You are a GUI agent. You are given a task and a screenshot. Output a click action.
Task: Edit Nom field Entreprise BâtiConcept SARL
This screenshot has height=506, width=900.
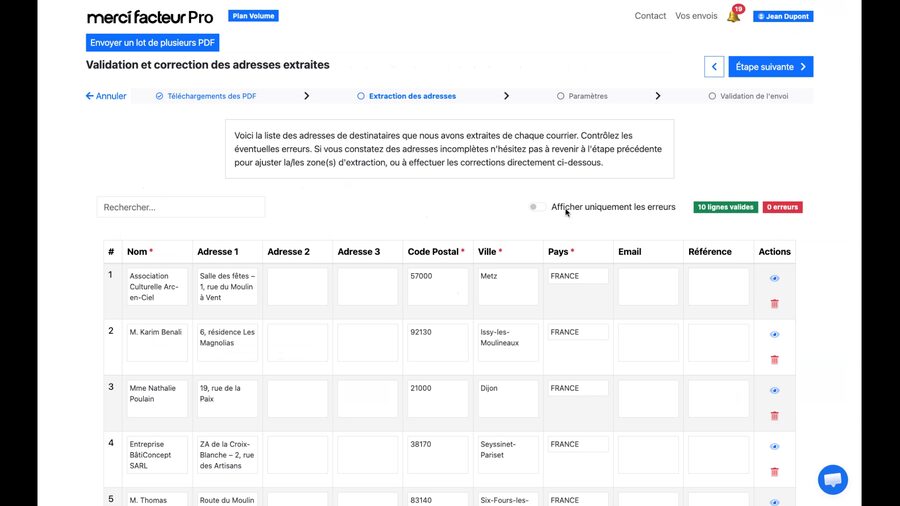click(x=157, y=455)
